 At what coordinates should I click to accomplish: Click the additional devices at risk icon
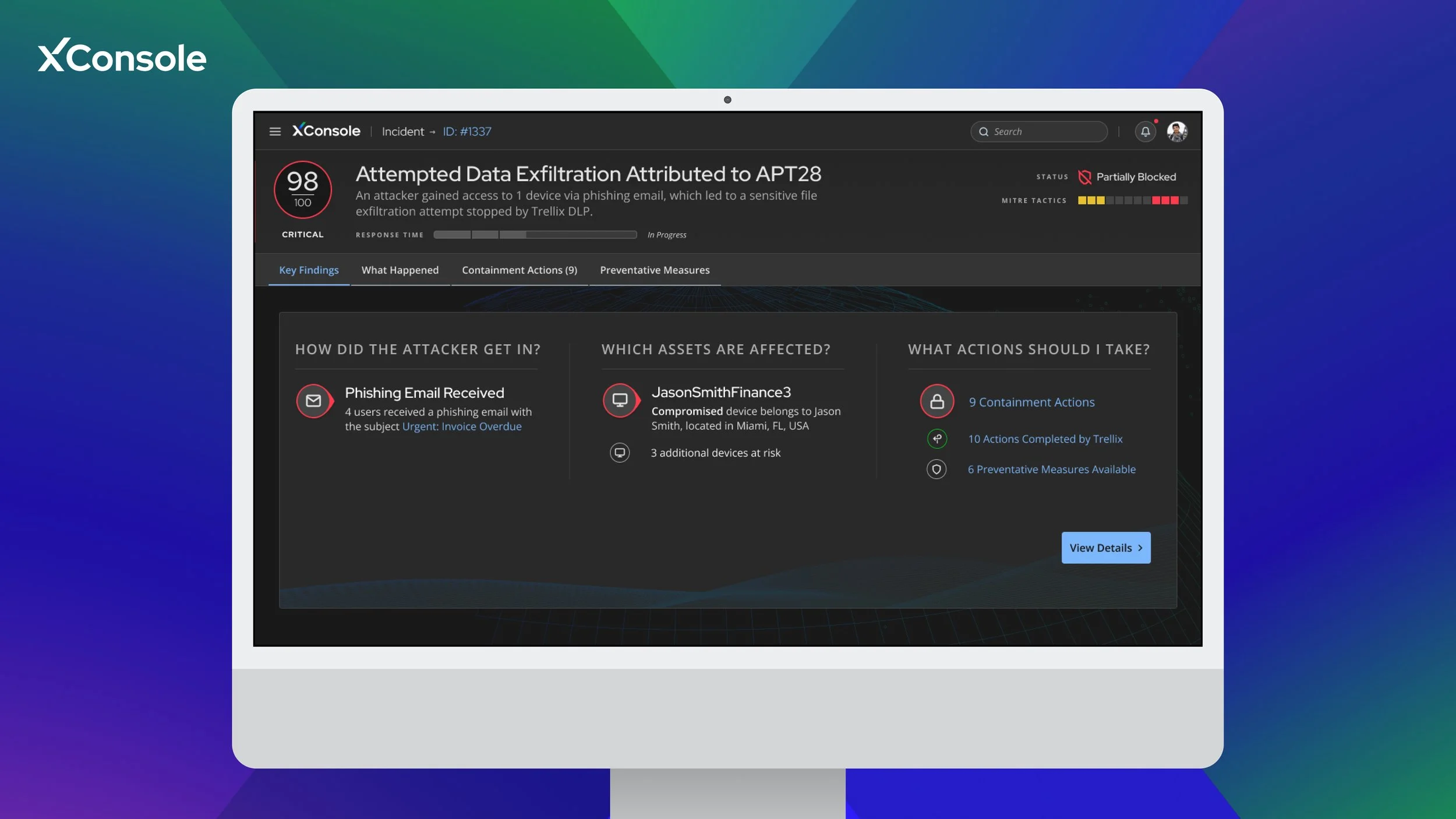click(620, 453)
